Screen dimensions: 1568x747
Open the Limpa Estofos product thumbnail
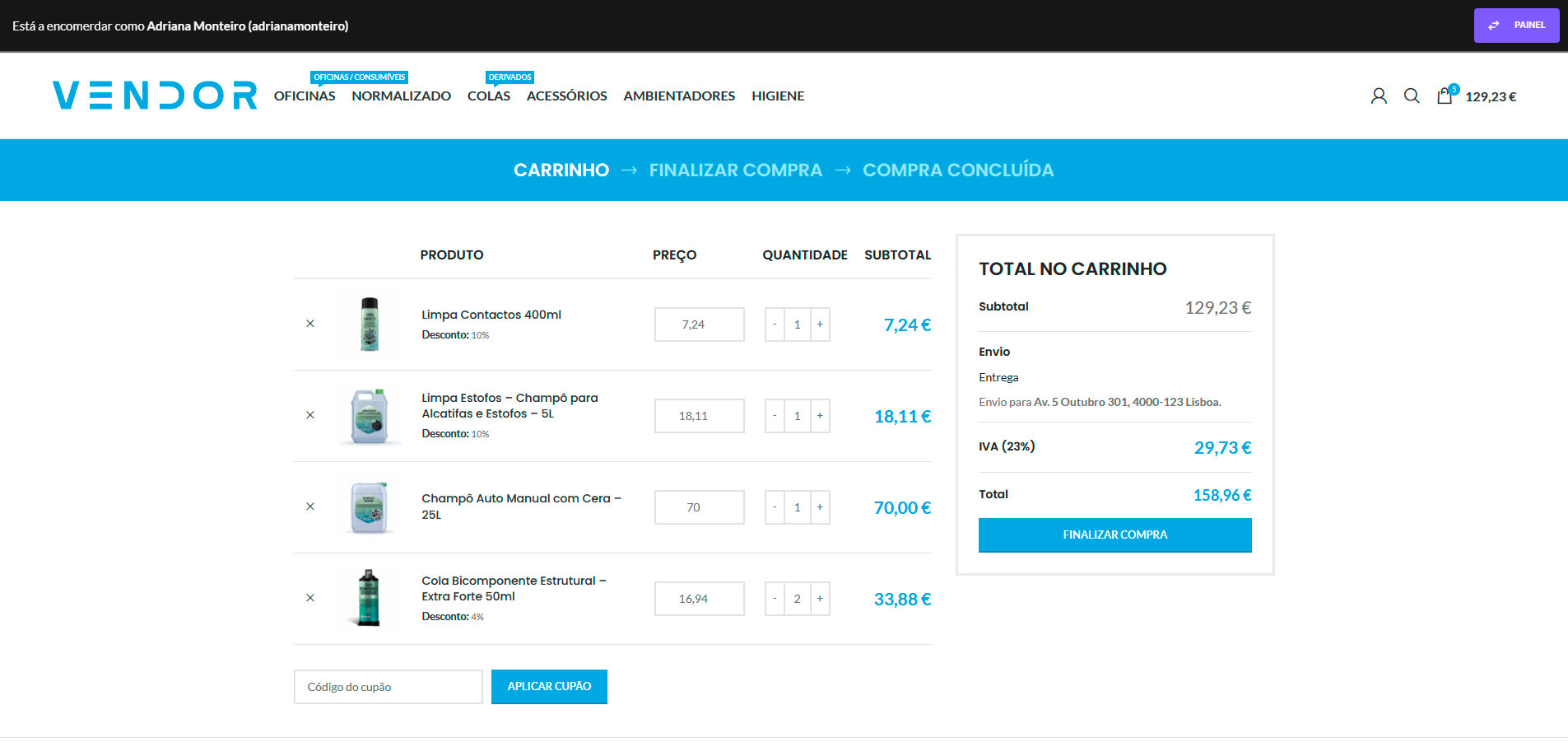tap(370, 416)
